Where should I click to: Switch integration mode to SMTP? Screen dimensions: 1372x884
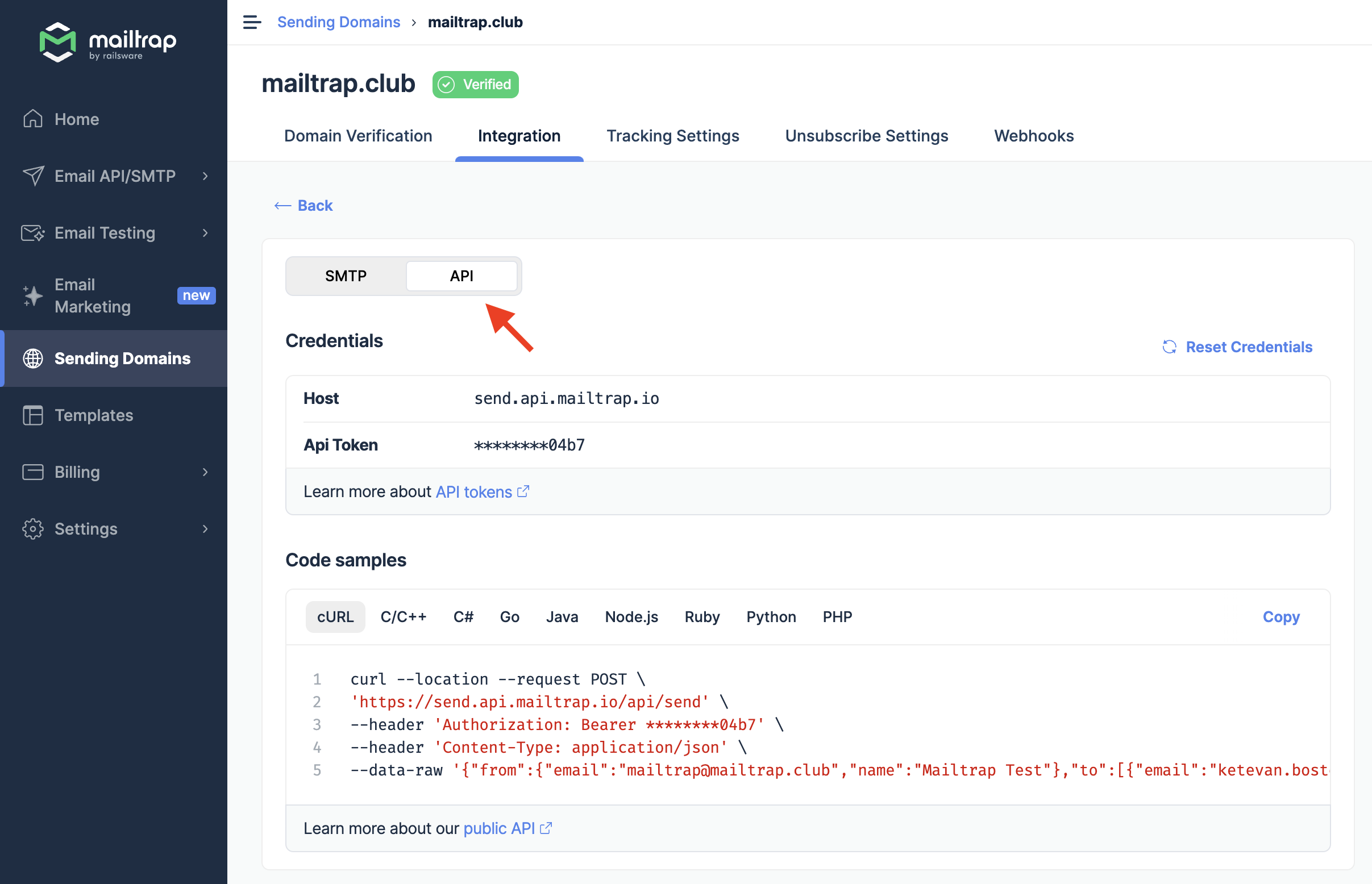point(346,276)
